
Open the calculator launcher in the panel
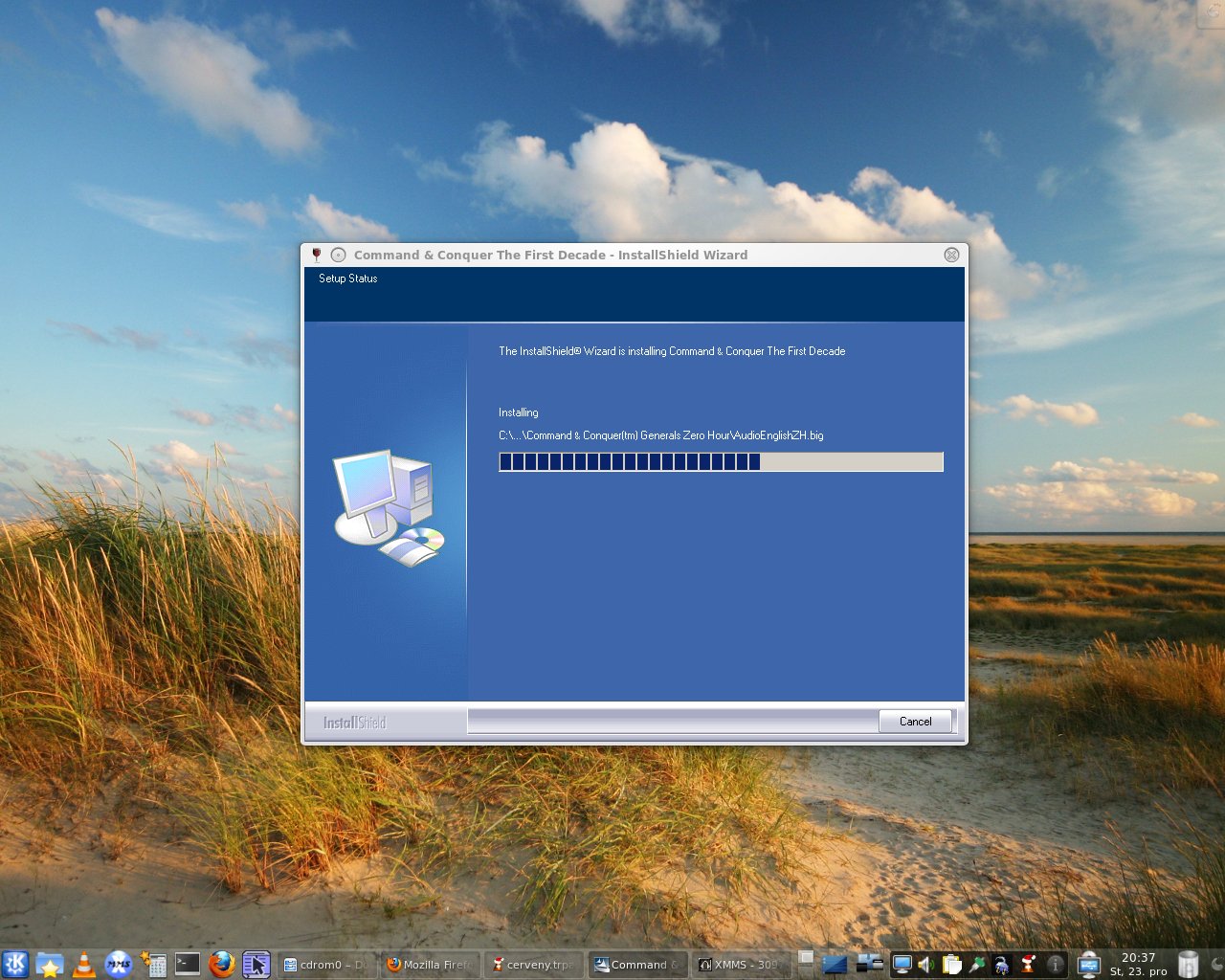[153, 965]
